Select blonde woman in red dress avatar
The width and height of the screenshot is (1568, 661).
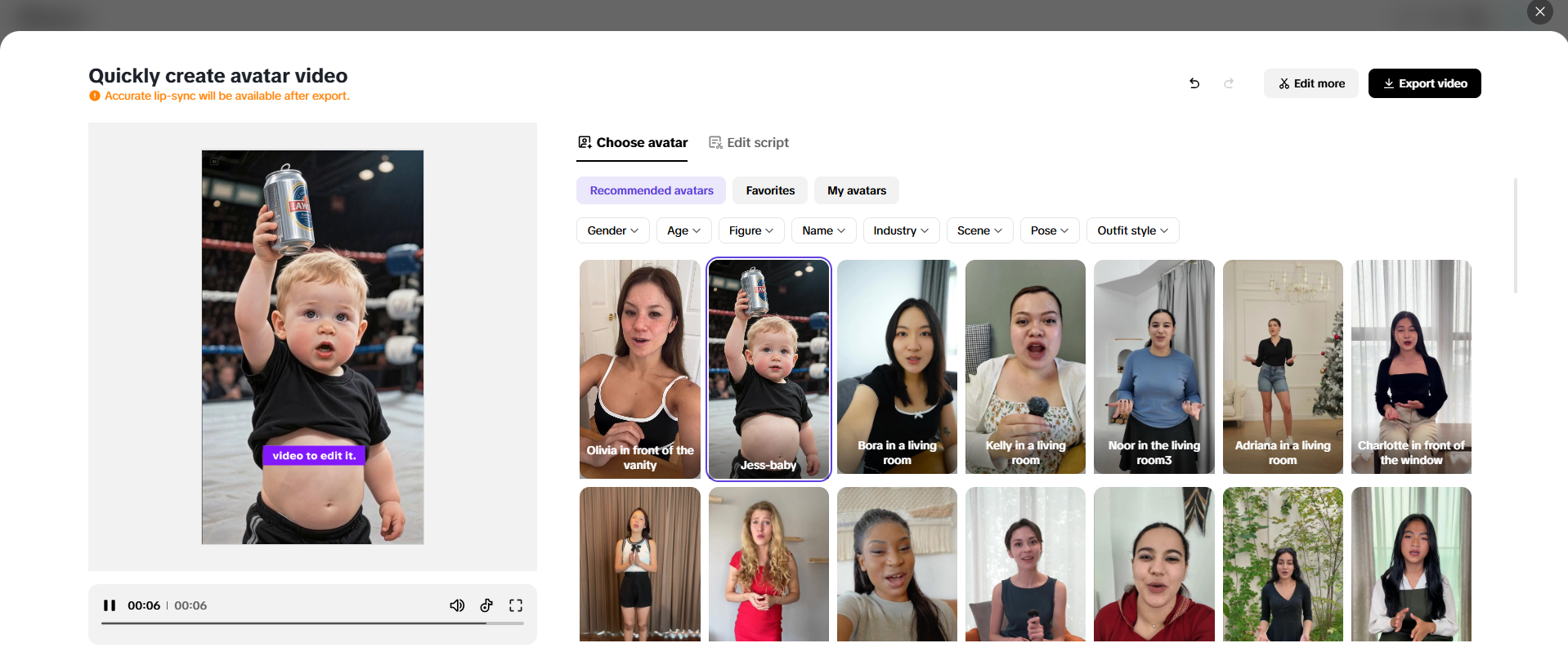pyautogui.click(x=768, y=564)
